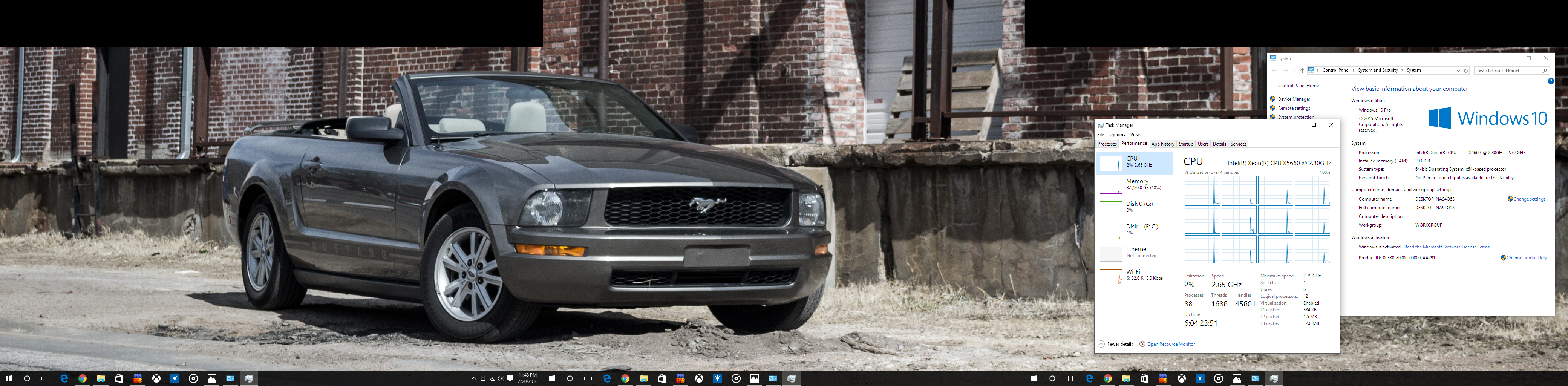The height and width of the screenshot is (386, 1568).
Task: Click Forward arrow in System window
Action: pos(1285,70)
